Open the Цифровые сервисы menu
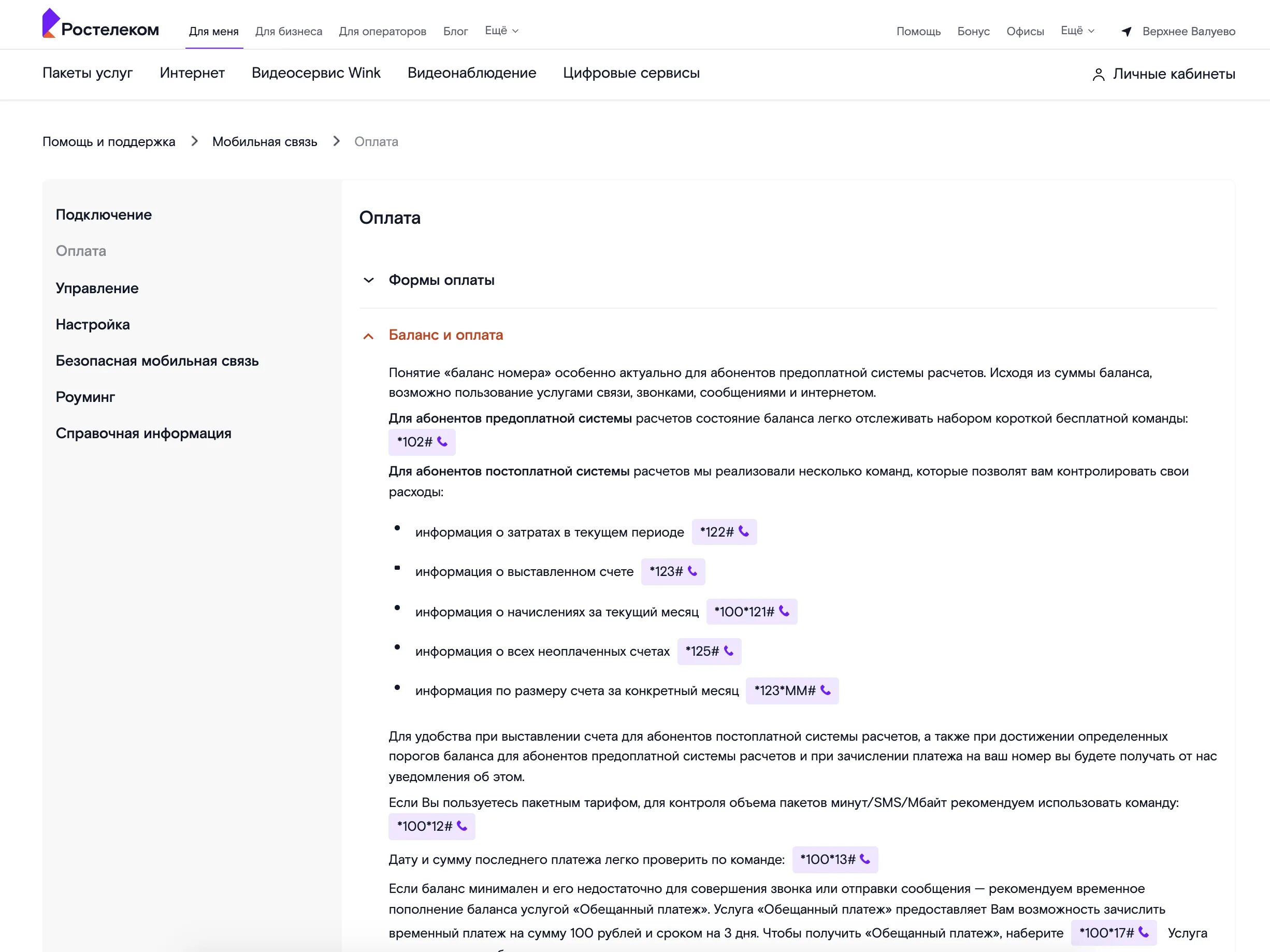 (x=631, y=73)
